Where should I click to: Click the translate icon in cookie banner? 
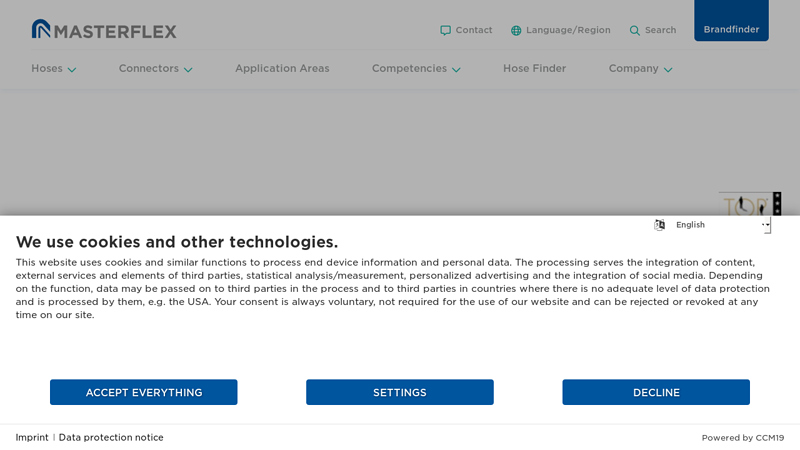pos(660,225)
